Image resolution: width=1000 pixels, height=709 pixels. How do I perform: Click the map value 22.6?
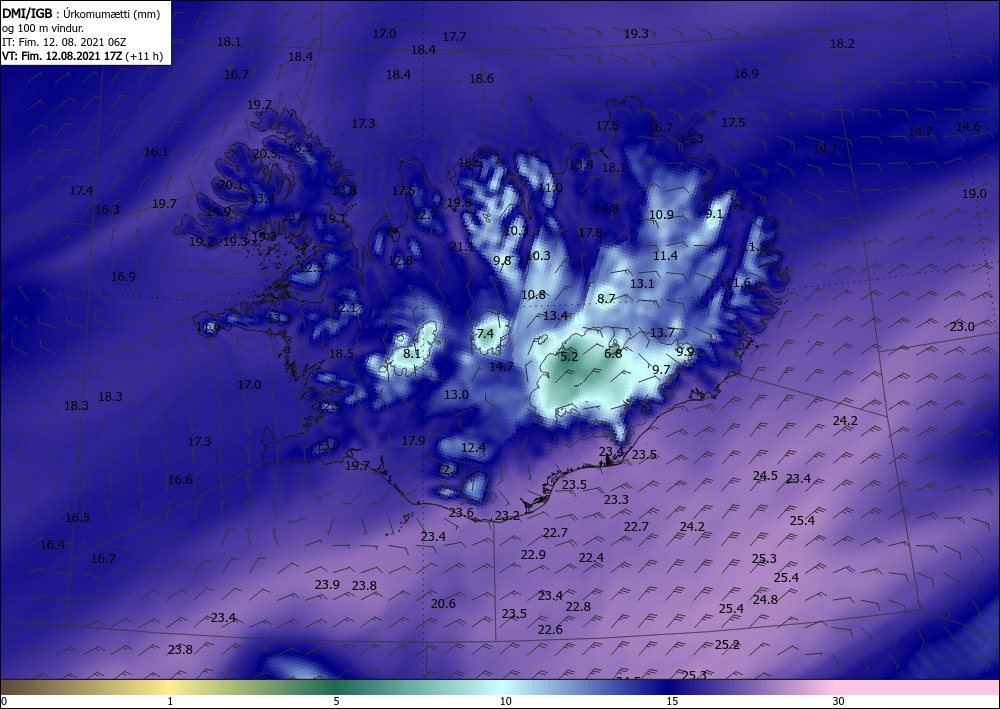point(550,630)
